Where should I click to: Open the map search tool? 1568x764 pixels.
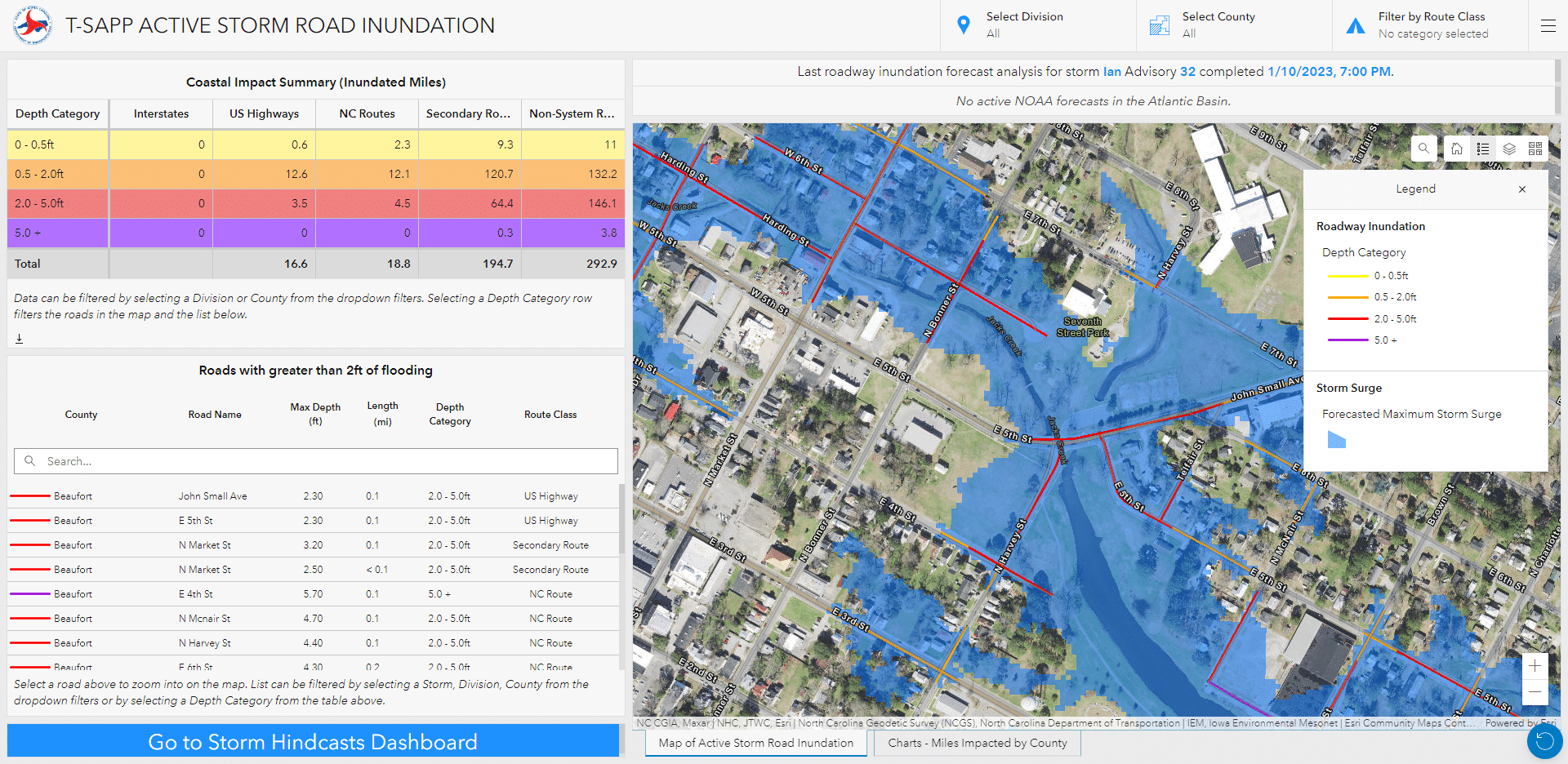click(x=1423, y=149)
